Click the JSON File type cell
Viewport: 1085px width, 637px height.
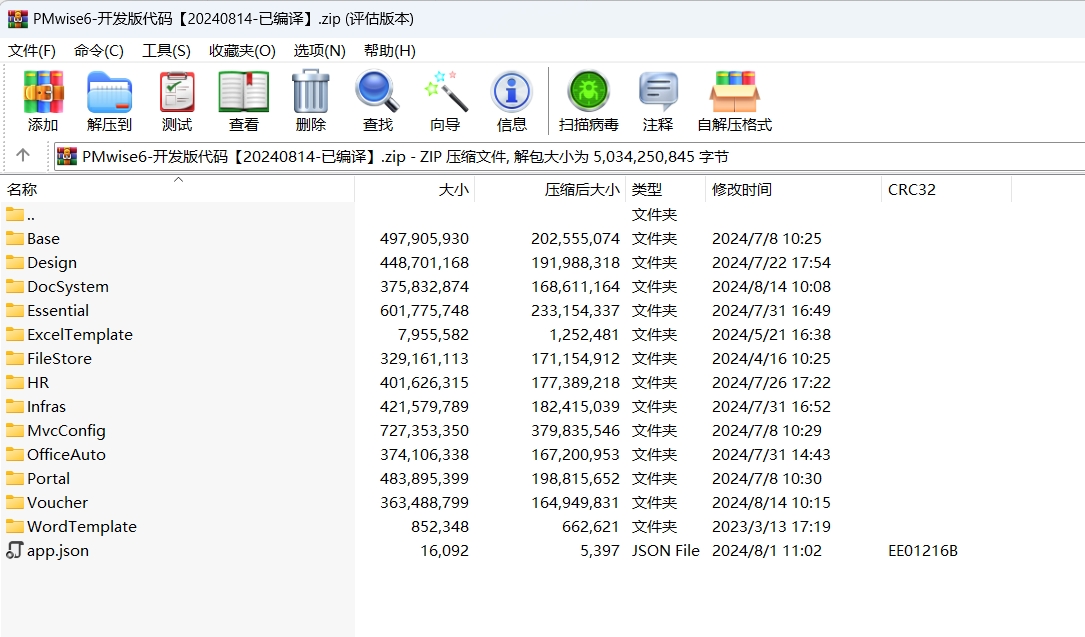point(666,551)
